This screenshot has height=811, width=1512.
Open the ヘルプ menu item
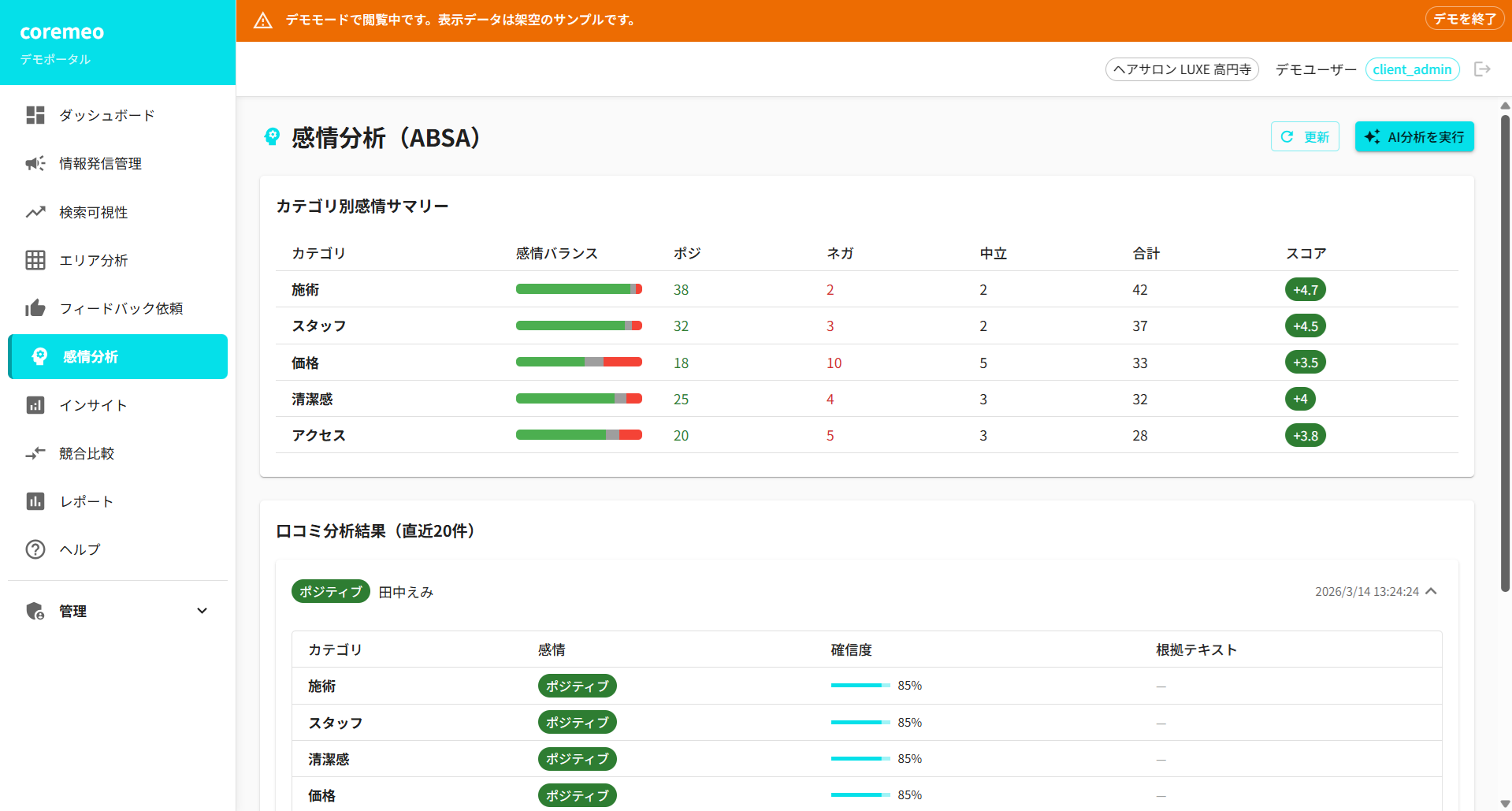click(118, 549)
